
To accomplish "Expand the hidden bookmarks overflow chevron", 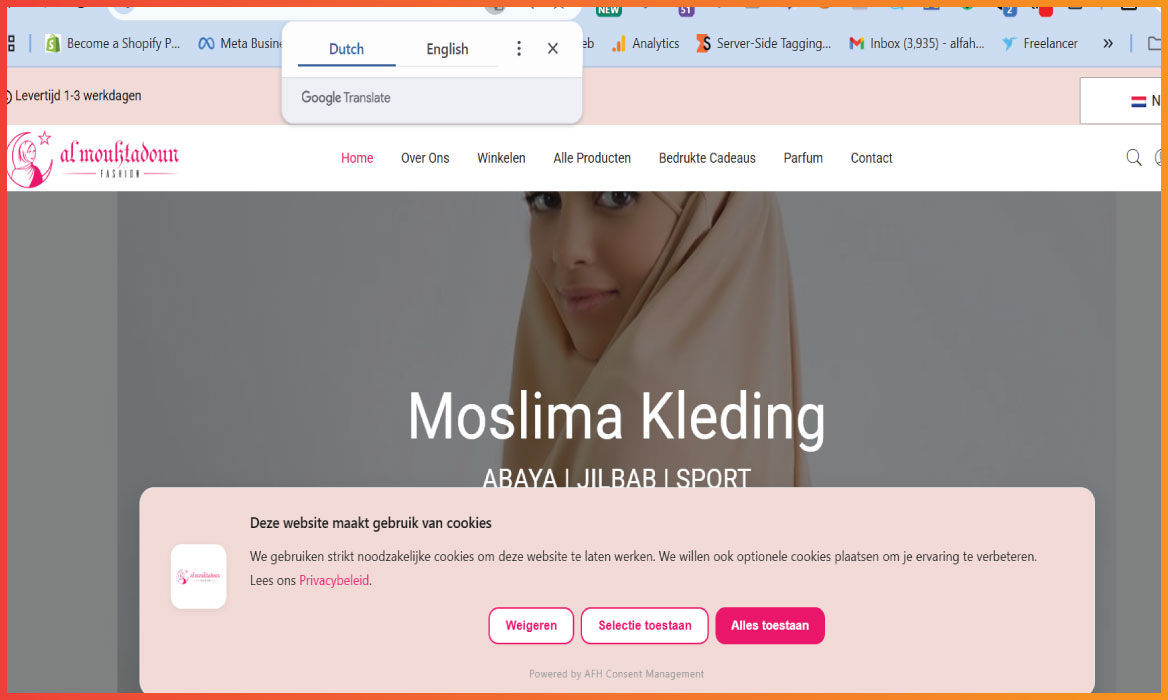I will click(1108, 43).
